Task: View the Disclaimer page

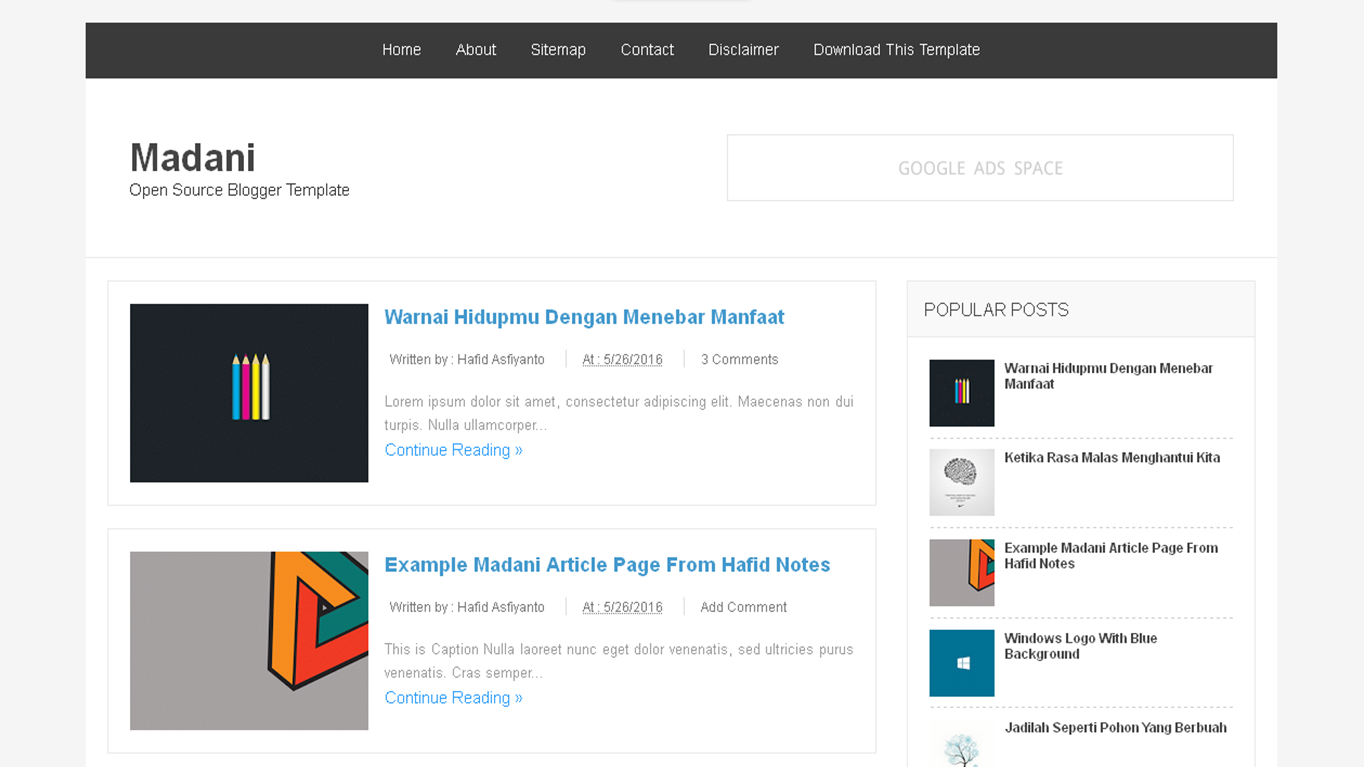Action: tap(743, 50)
